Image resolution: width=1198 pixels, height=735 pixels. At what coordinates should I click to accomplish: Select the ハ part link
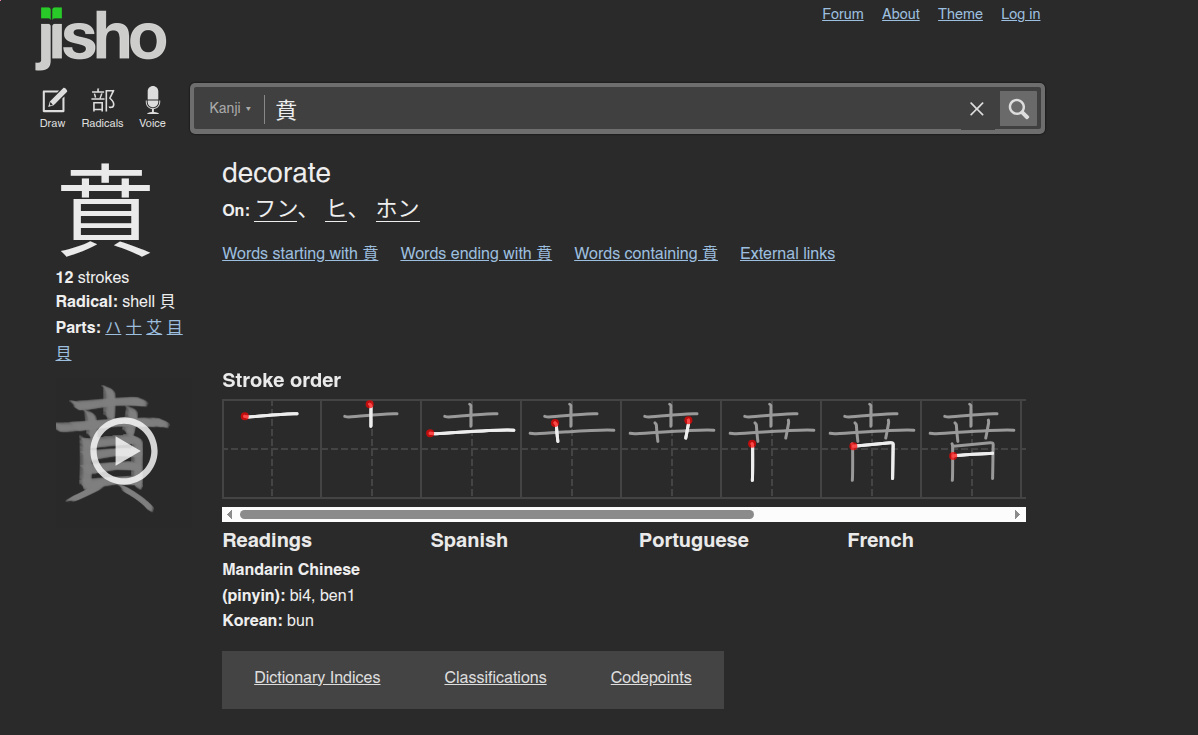[113, 328]
